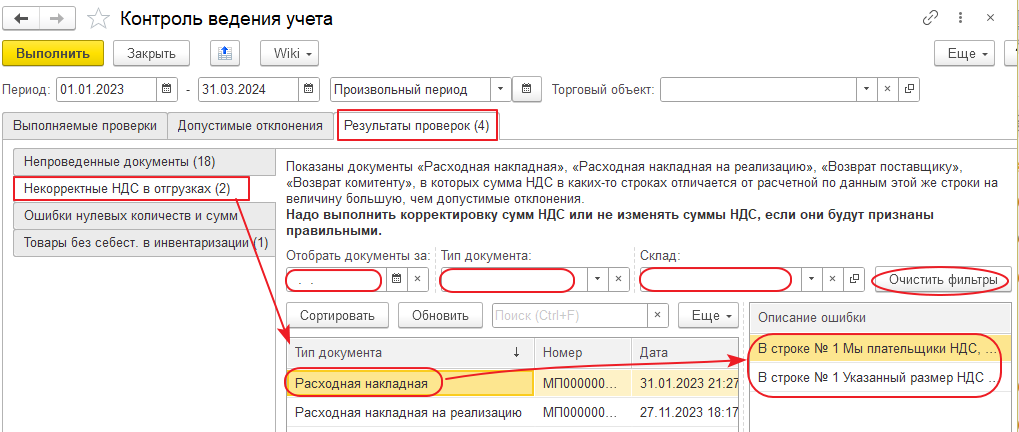Click the Поиск search input field
1019x432 pixels.
click(570, 315)
